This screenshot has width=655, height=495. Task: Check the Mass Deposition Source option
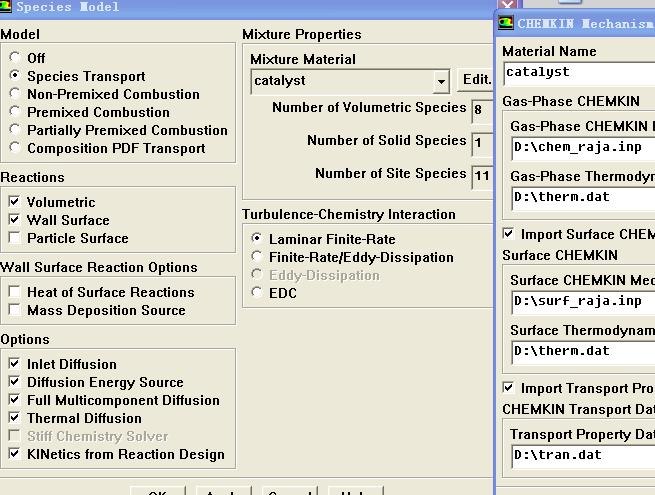pos(14,310)
